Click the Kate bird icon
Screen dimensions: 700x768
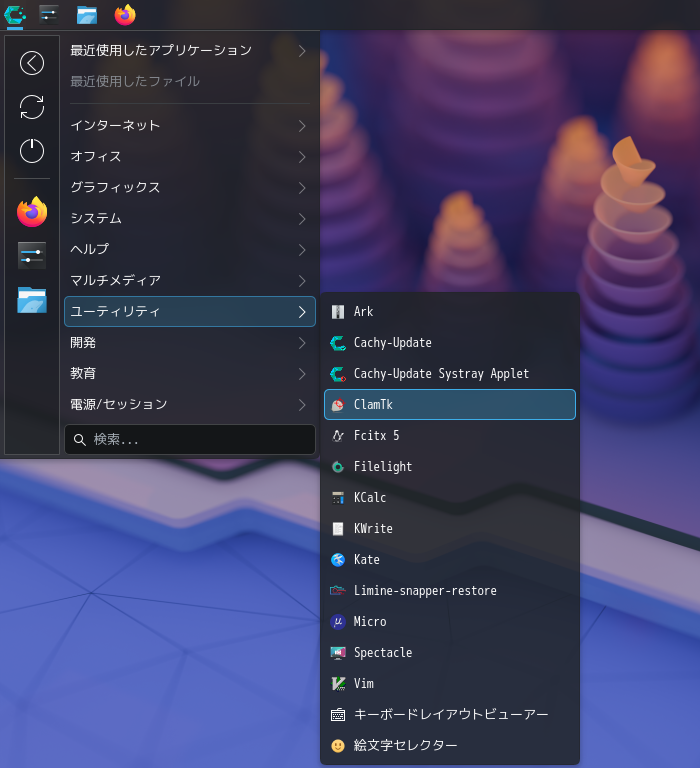tap(338, 560)
